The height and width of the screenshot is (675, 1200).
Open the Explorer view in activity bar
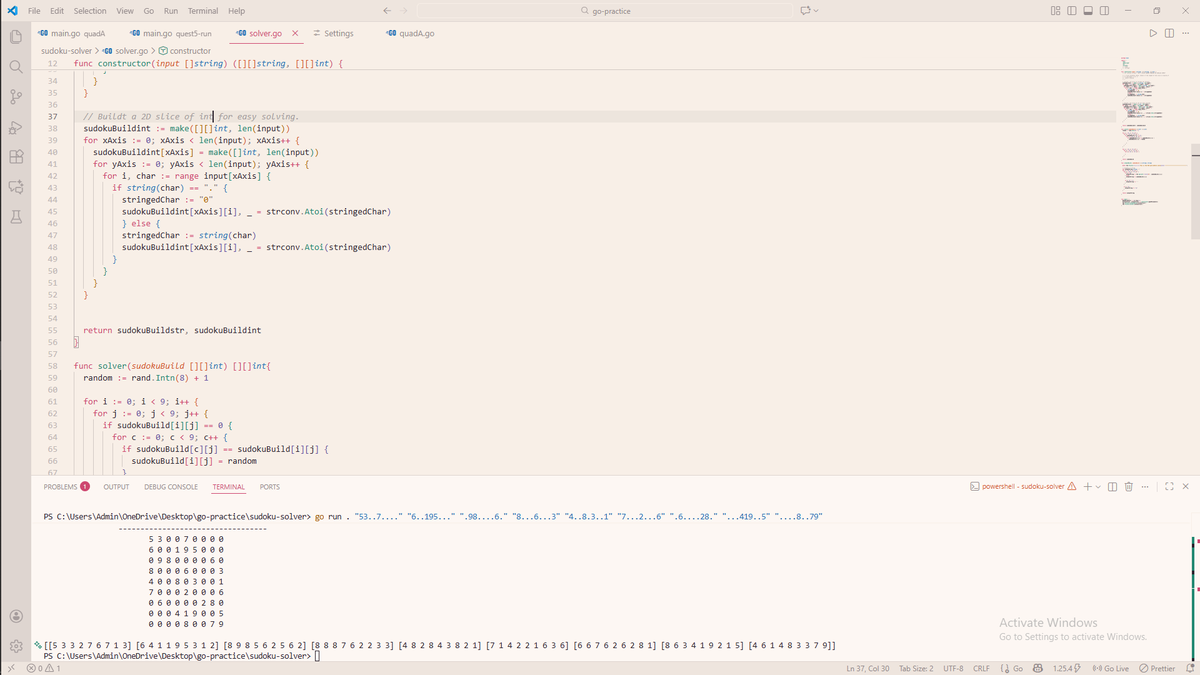(15, 37)
